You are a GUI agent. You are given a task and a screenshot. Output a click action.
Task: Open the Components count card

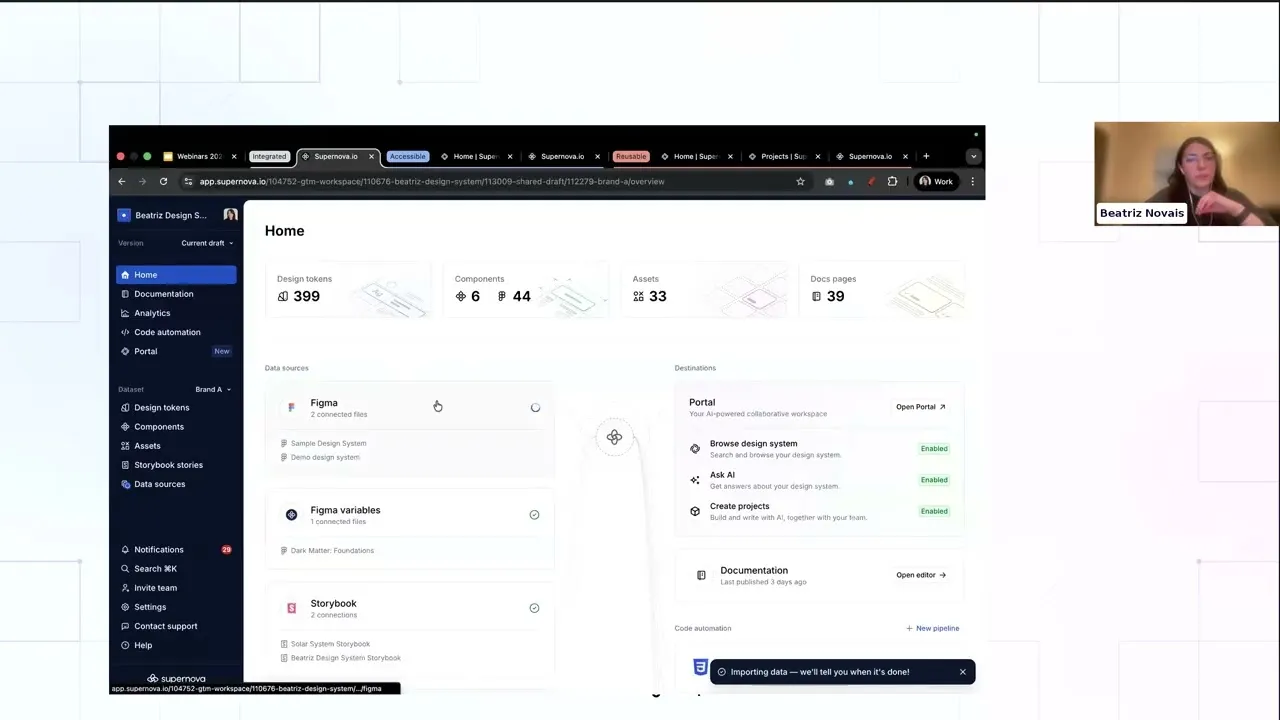525,290
